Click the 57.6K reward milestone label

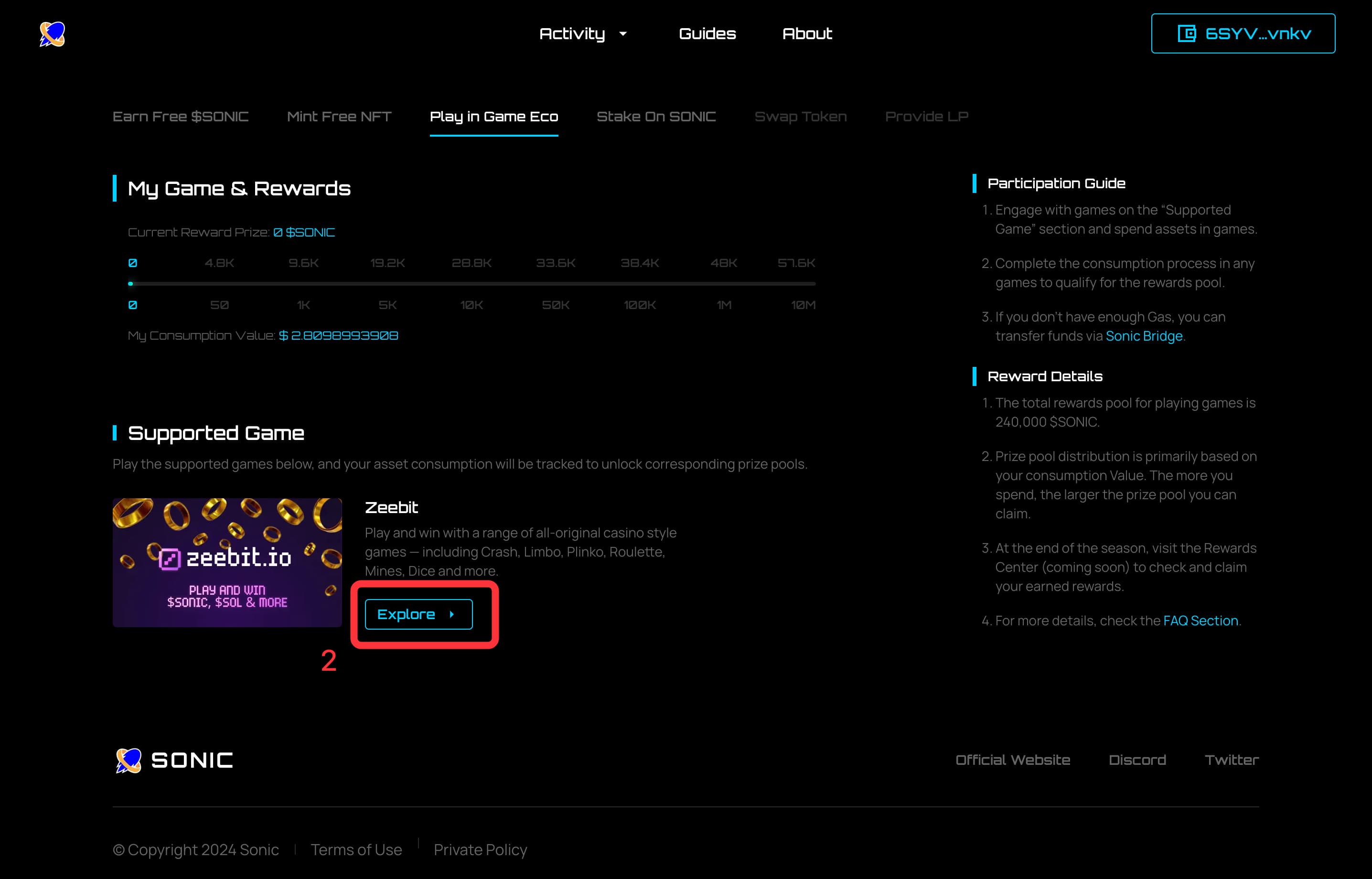pos(796,263)
